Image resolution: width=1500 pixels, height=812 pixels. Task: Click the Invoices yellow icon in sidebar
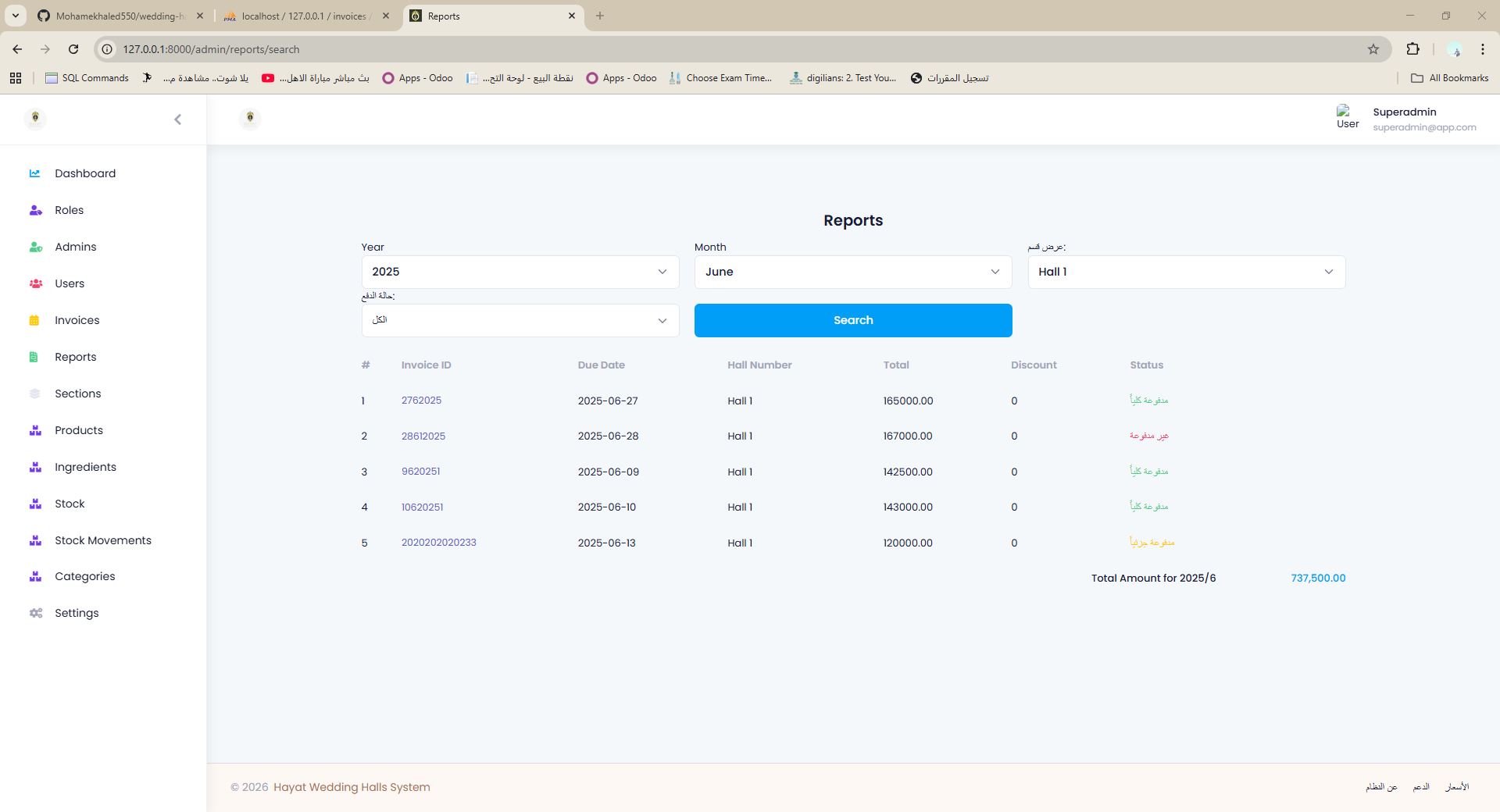[x=34, y=320]
